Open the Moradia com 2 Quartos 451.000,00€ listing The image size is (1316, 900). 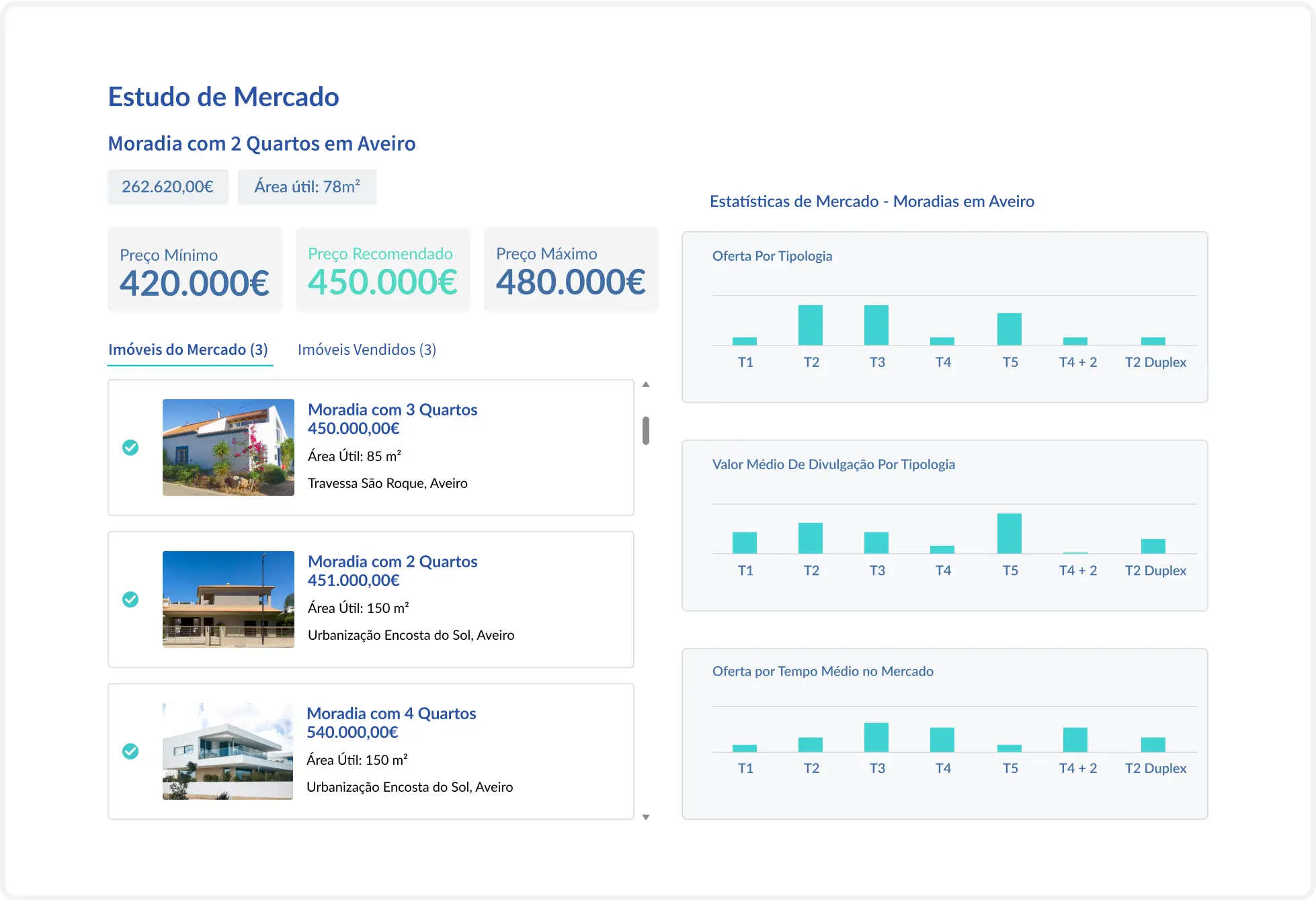point(393,561)
